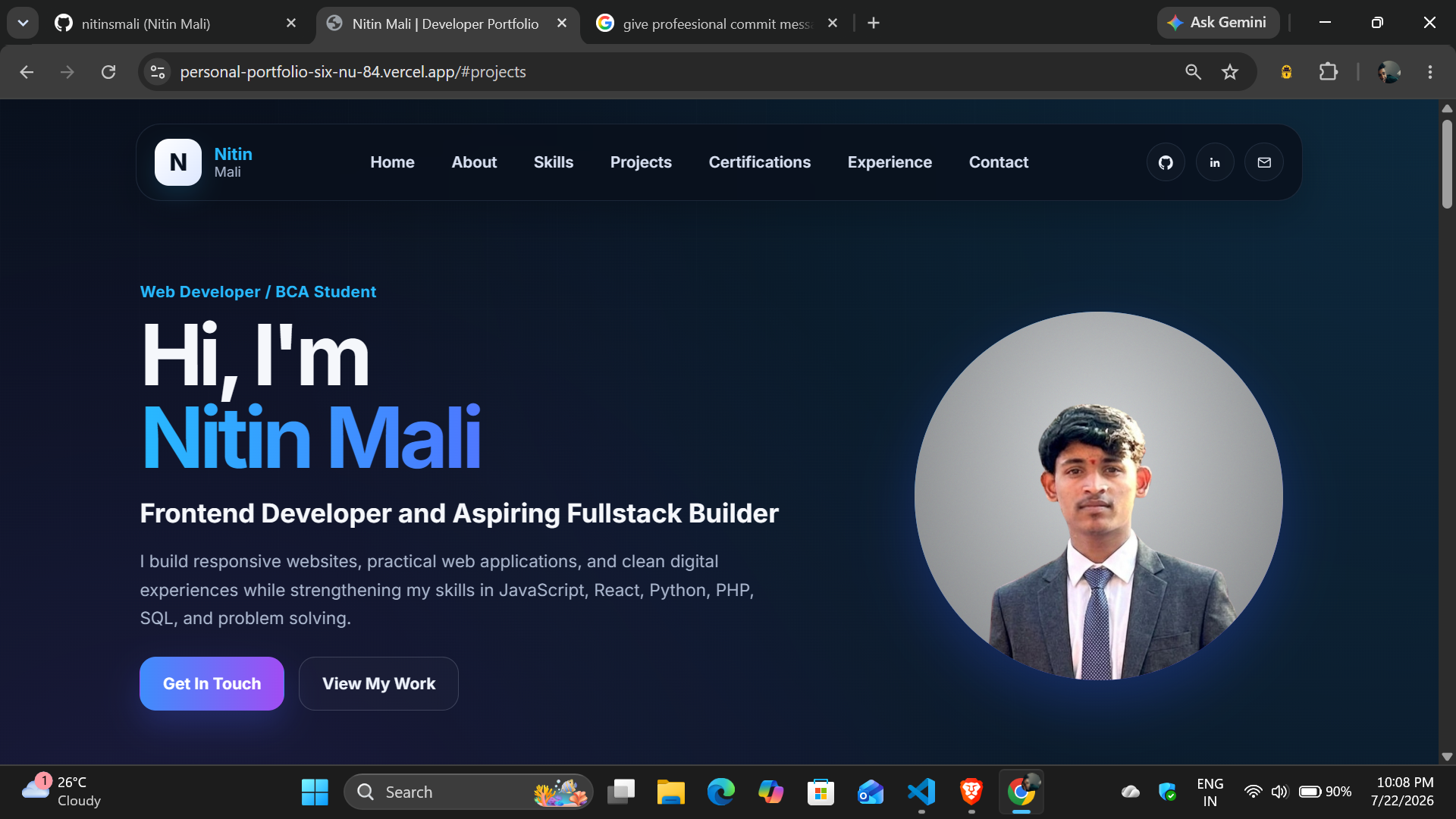Open Copilot from taskbar
Screen dimensions: 1456x819
770,792
